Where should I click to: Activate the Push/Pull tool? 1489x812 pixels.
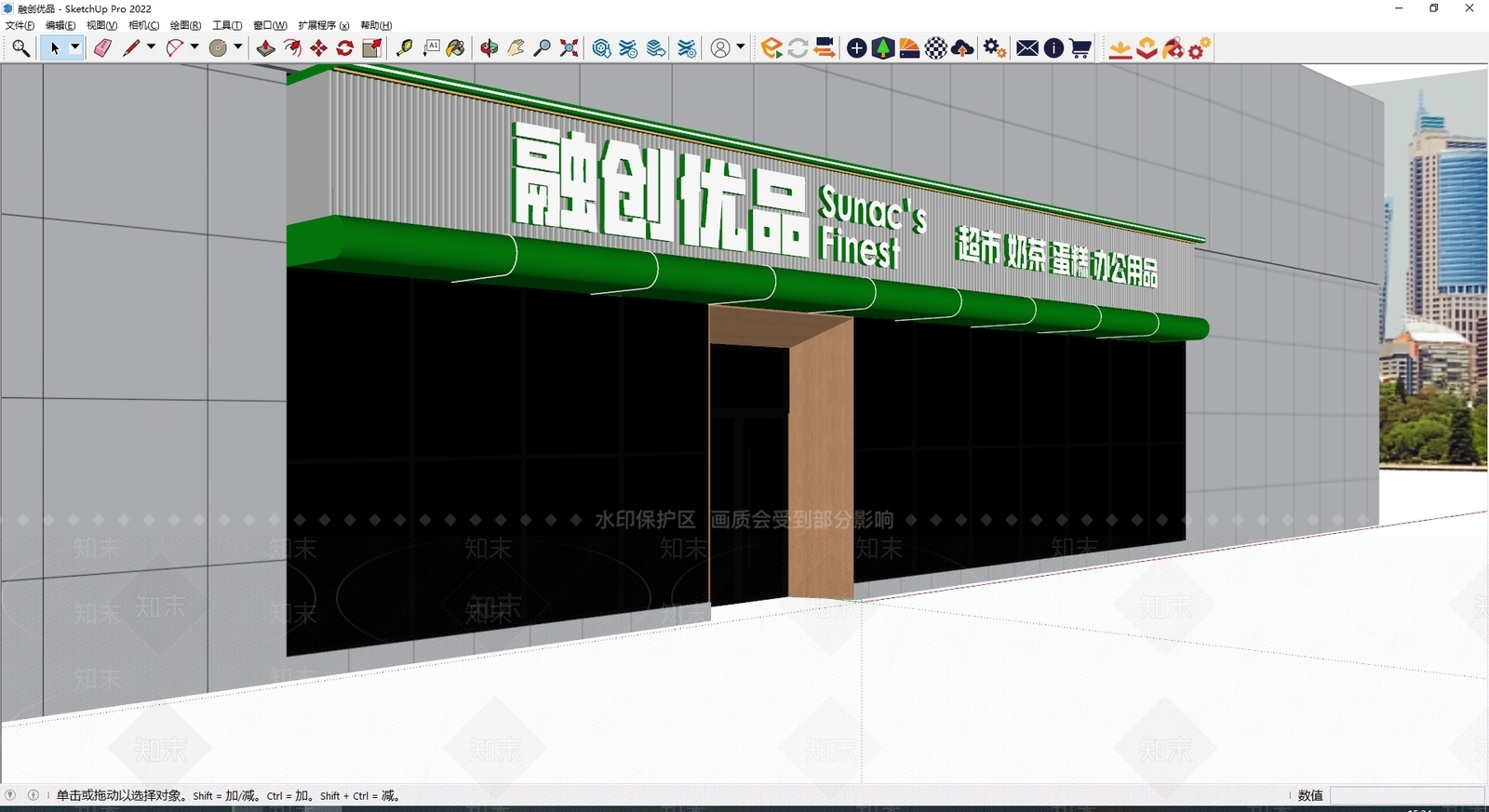tap(266, 48)
